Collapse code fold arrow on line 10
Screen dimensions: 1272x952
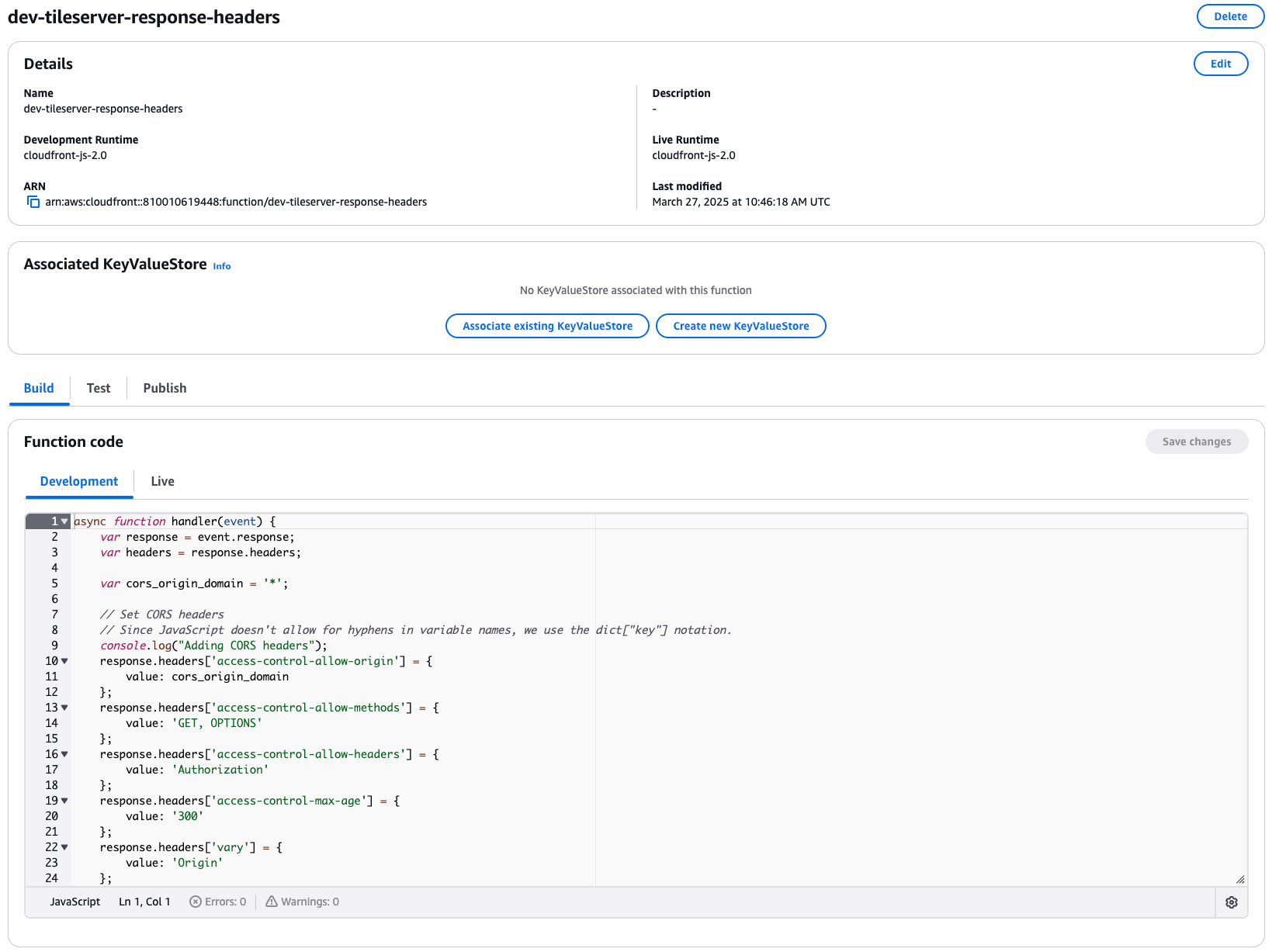tap(64, 661)
